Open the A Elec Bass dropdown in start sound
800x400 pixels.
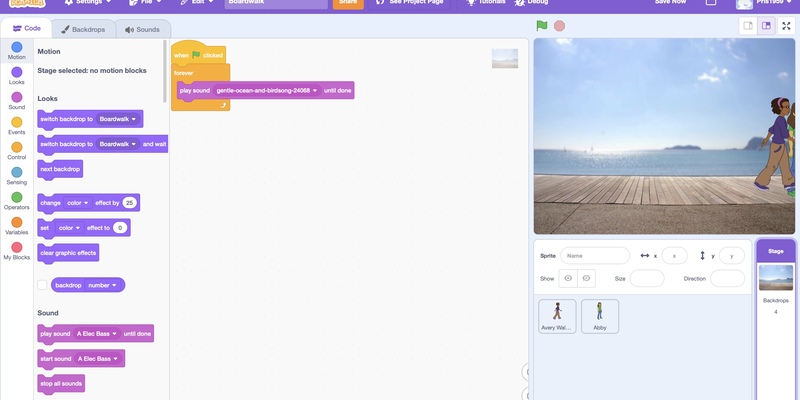pos(118,358)
